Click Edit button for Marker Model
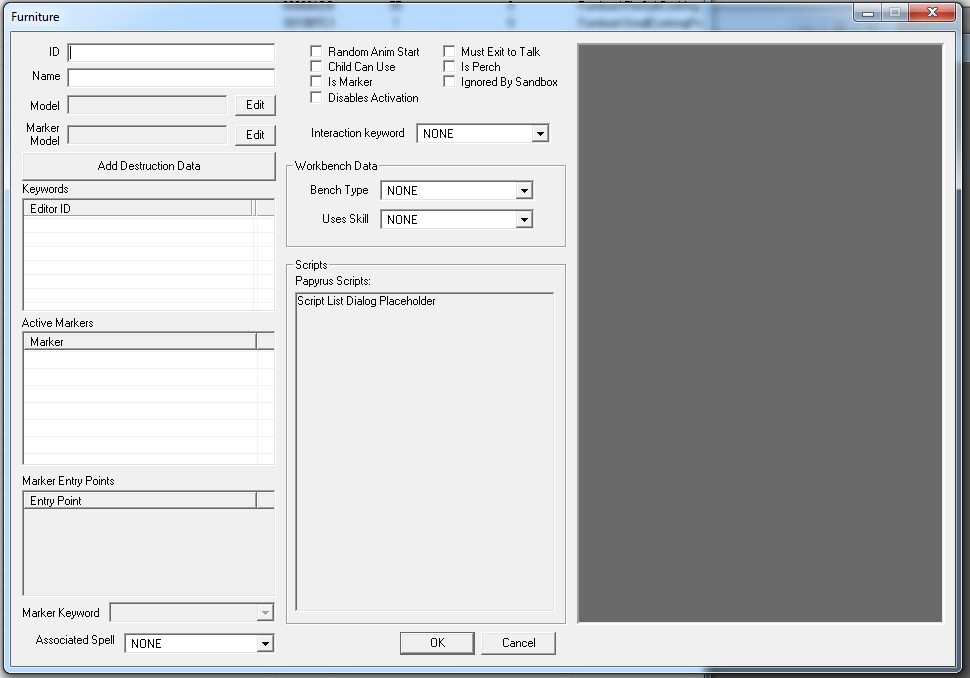This screenshot has height=678, width=970. coord(255,135)
